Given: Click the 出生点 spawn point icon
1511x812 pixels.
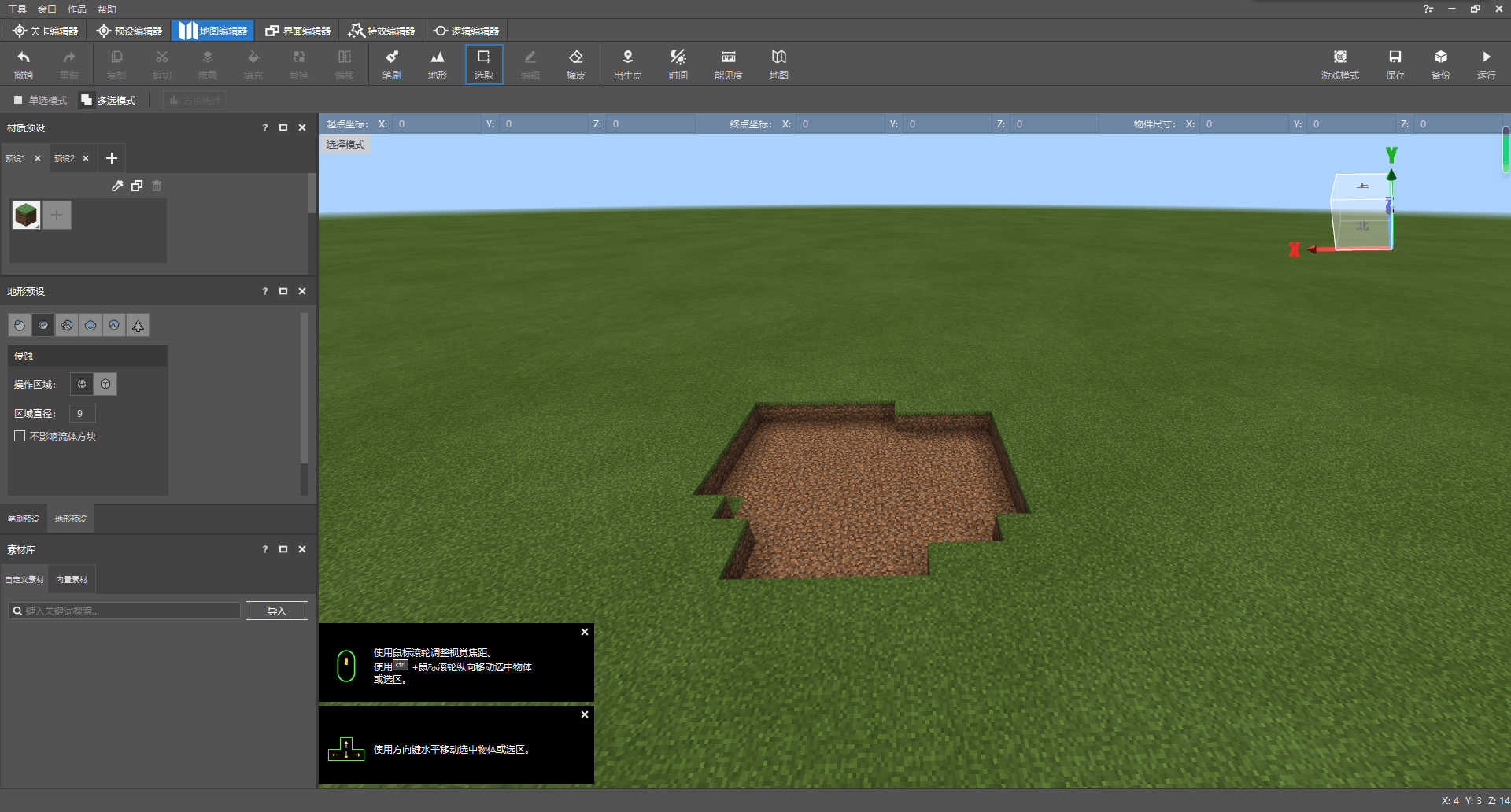Looking at the screenshot, I should click(627, 64).
